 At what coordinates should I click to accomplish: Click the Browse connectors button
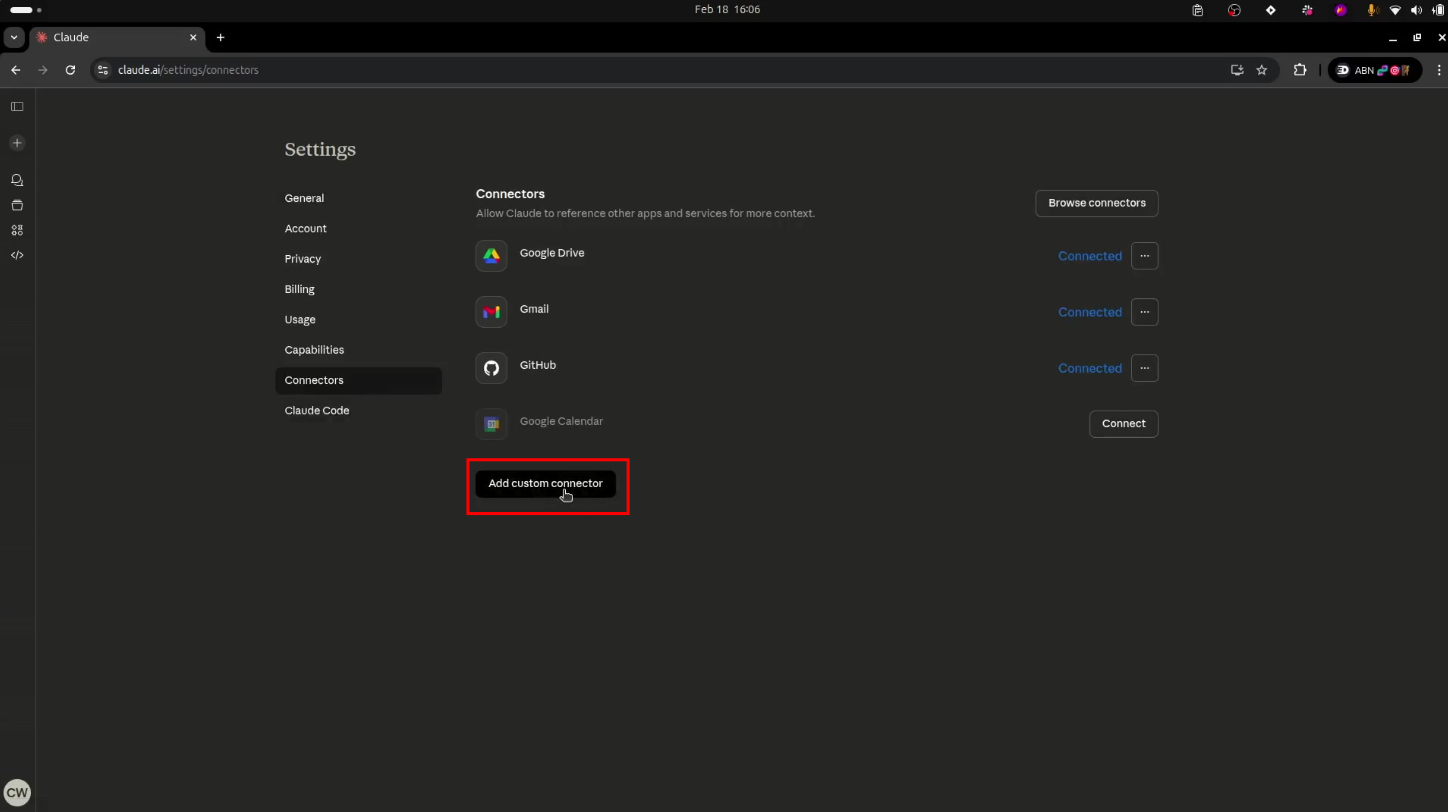[x=1096, y=203]
